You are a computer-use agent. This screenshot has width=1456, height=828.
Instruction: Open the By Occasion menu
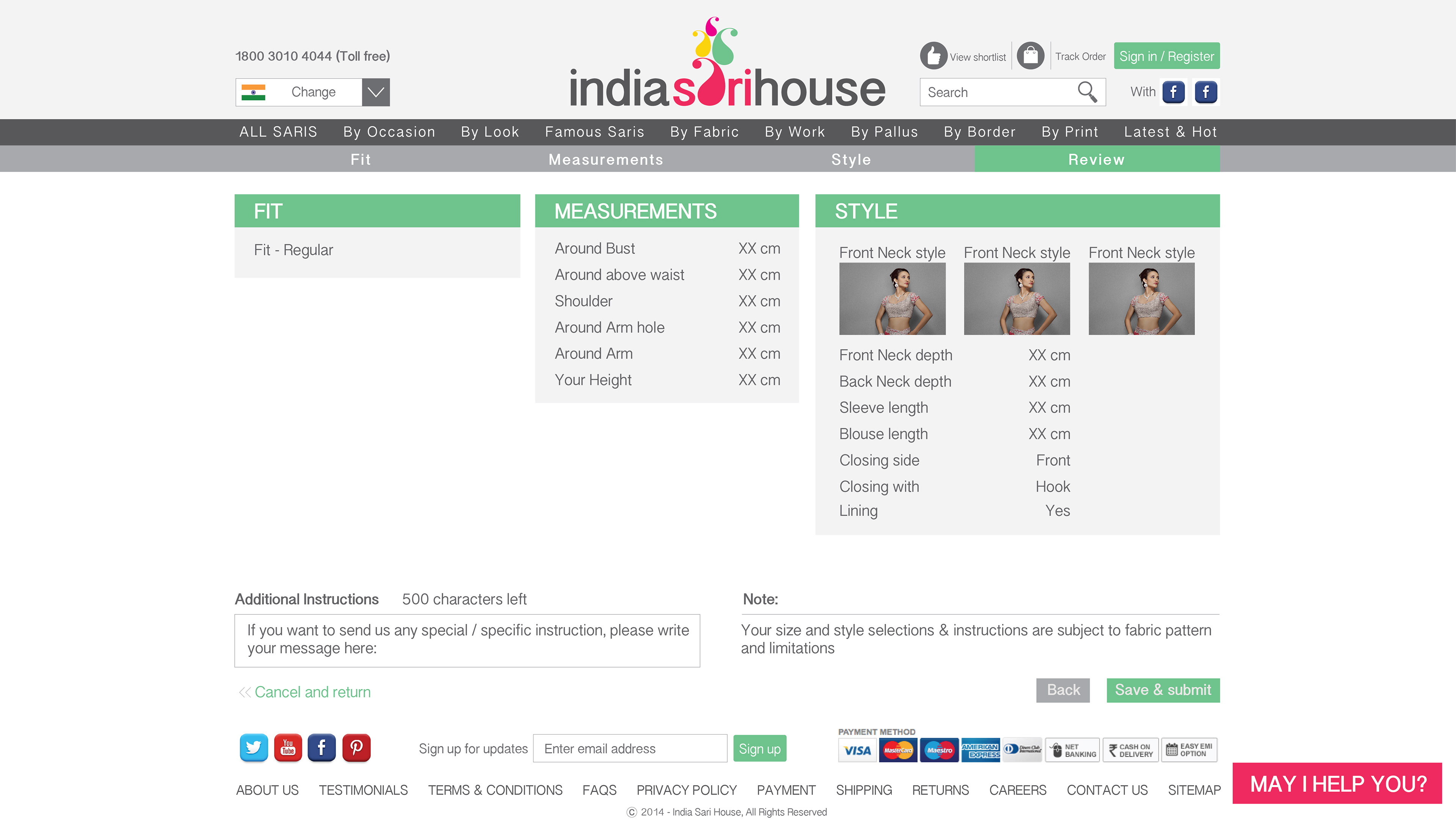tap(389, 132)
